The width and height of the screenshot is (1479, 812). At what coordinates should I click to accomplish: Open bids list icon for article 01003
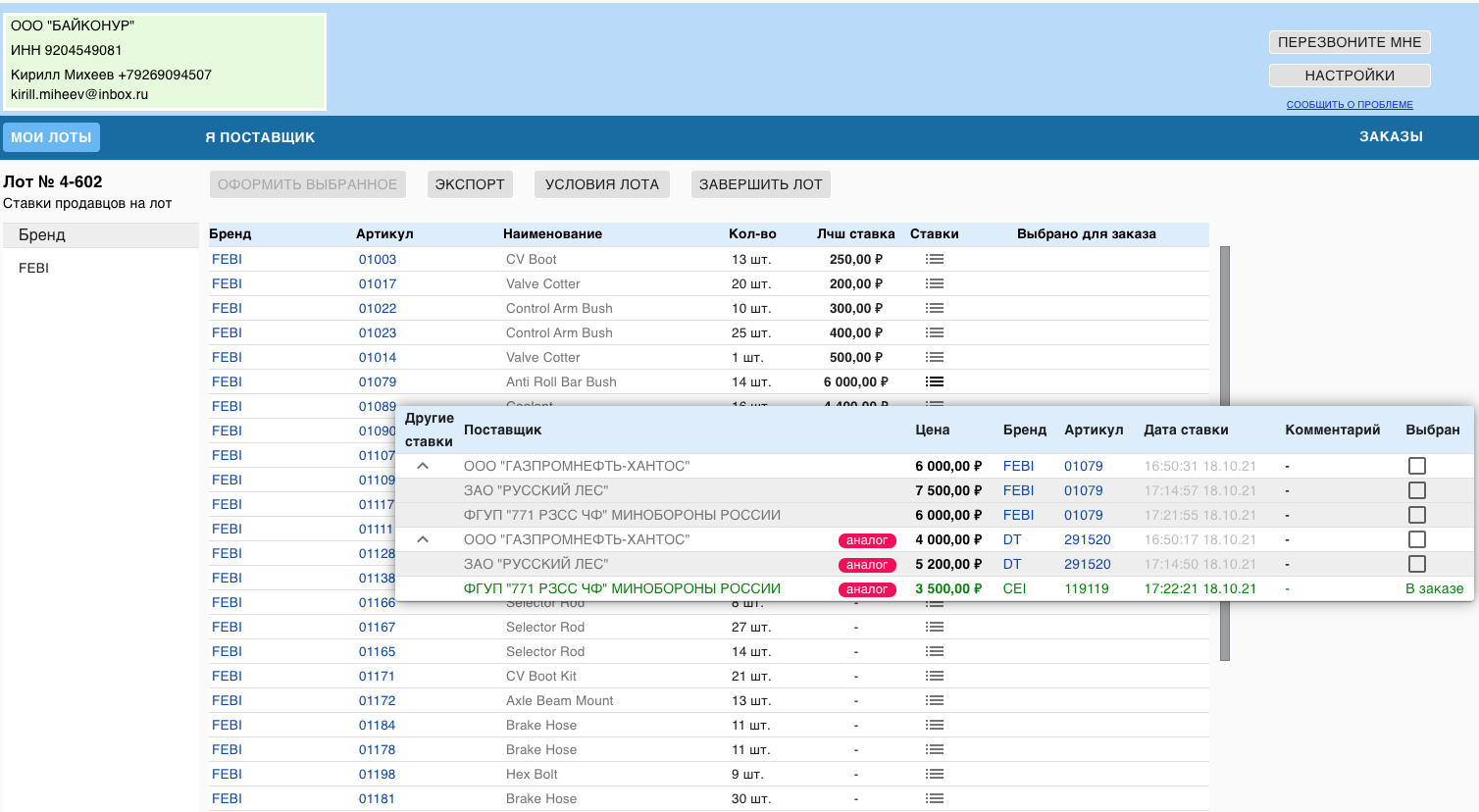coord(935,259)
